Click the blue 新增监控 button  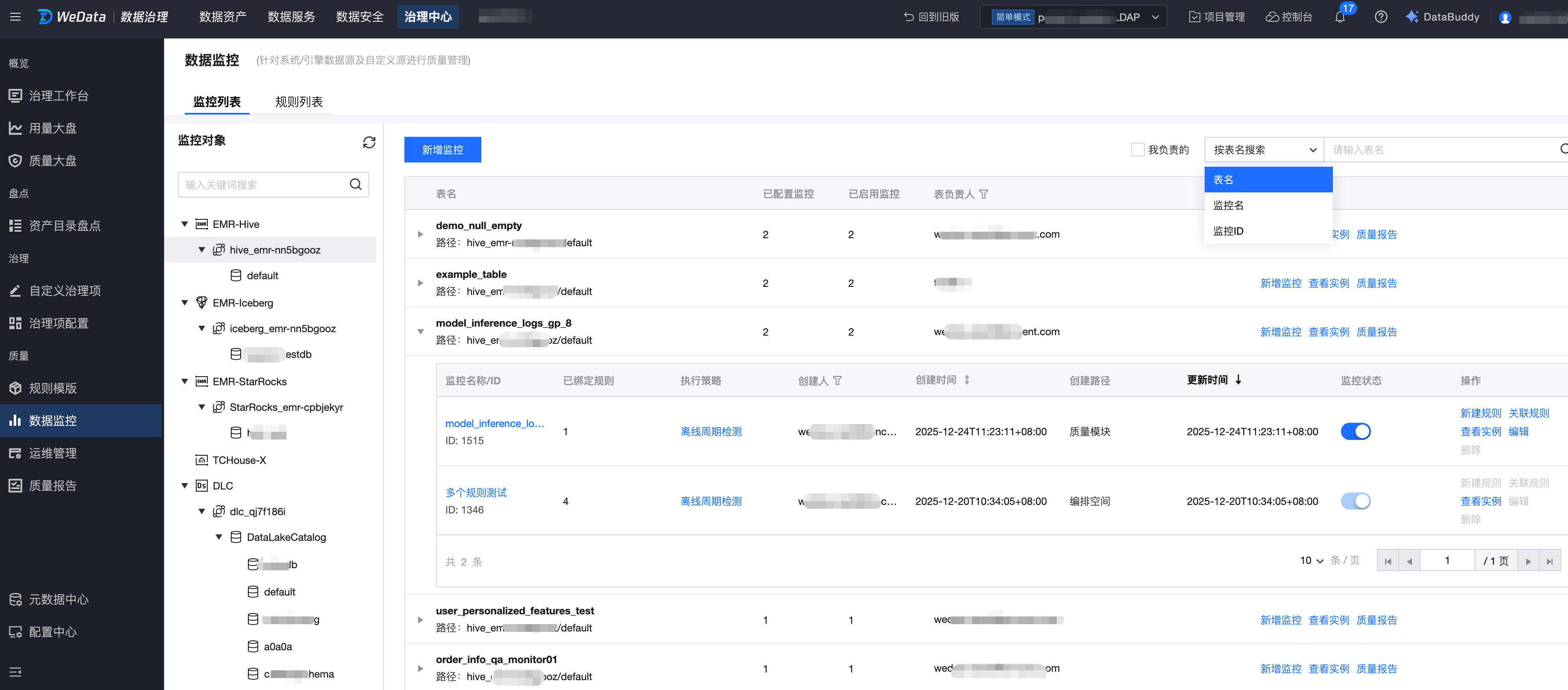point(442,150)
